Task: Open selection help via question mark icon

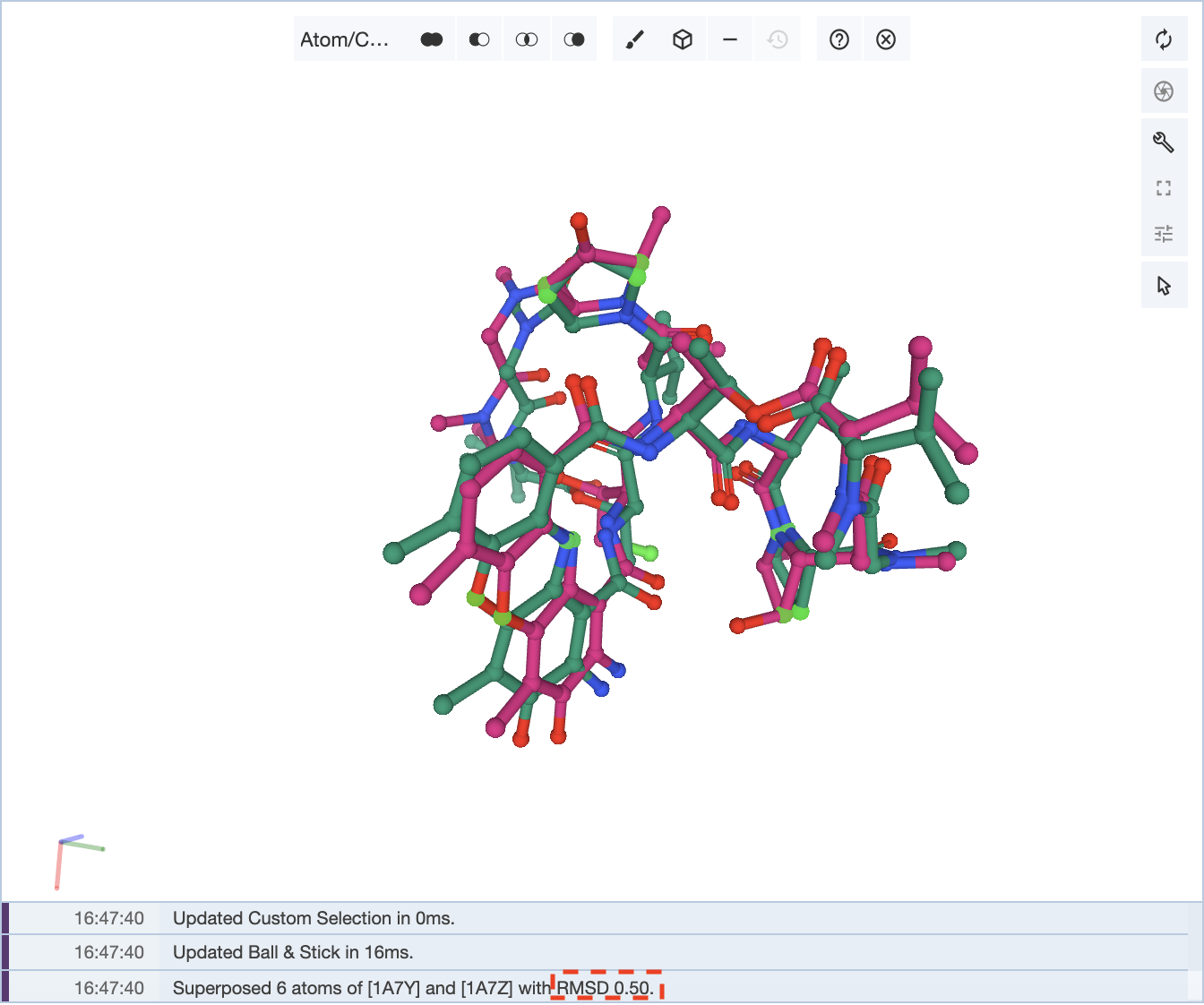Action: [x=839, y=39]
